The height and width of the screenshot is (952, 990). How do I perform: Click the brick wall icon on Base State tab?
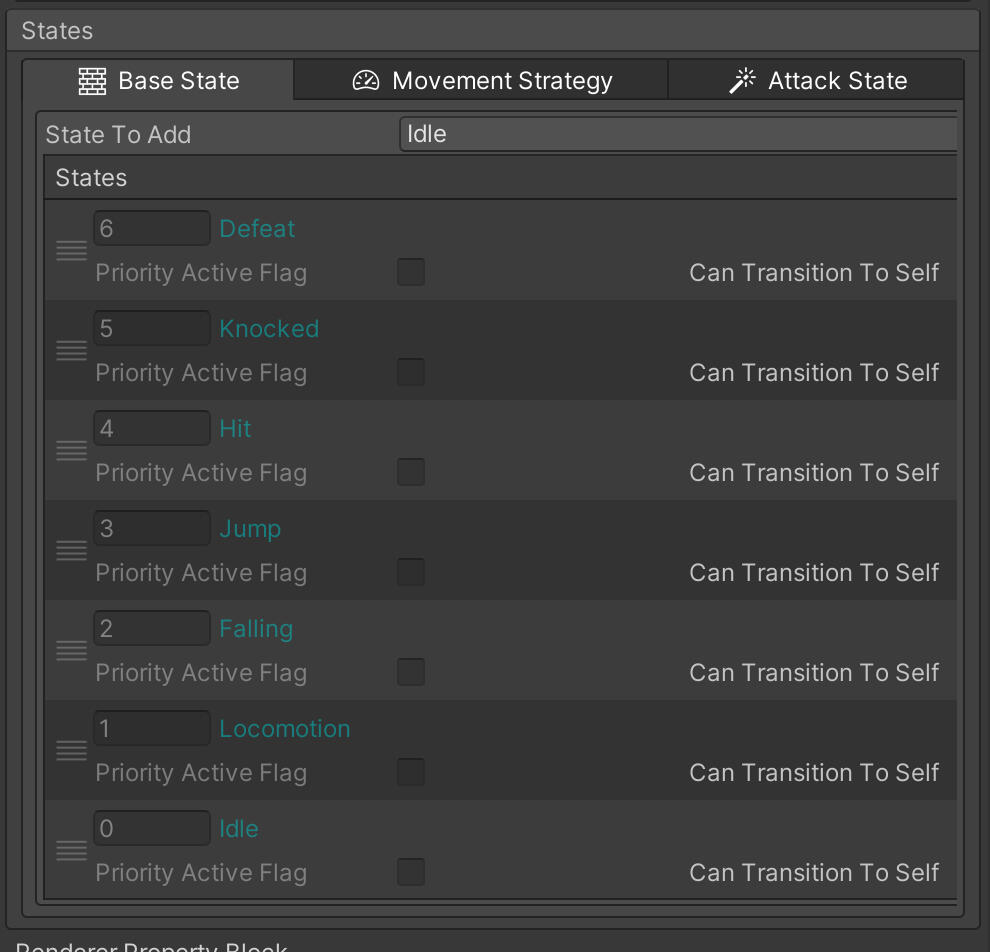pos(92,81)
